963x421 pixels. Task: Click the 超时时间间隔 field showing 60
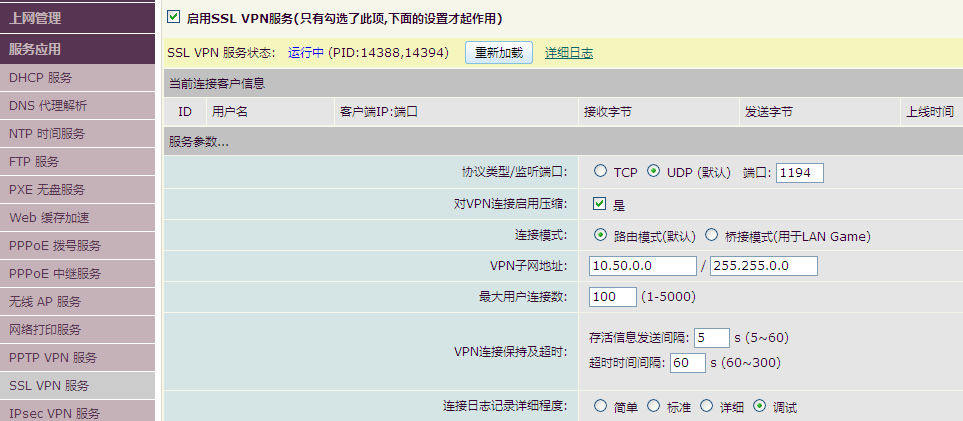688,362
